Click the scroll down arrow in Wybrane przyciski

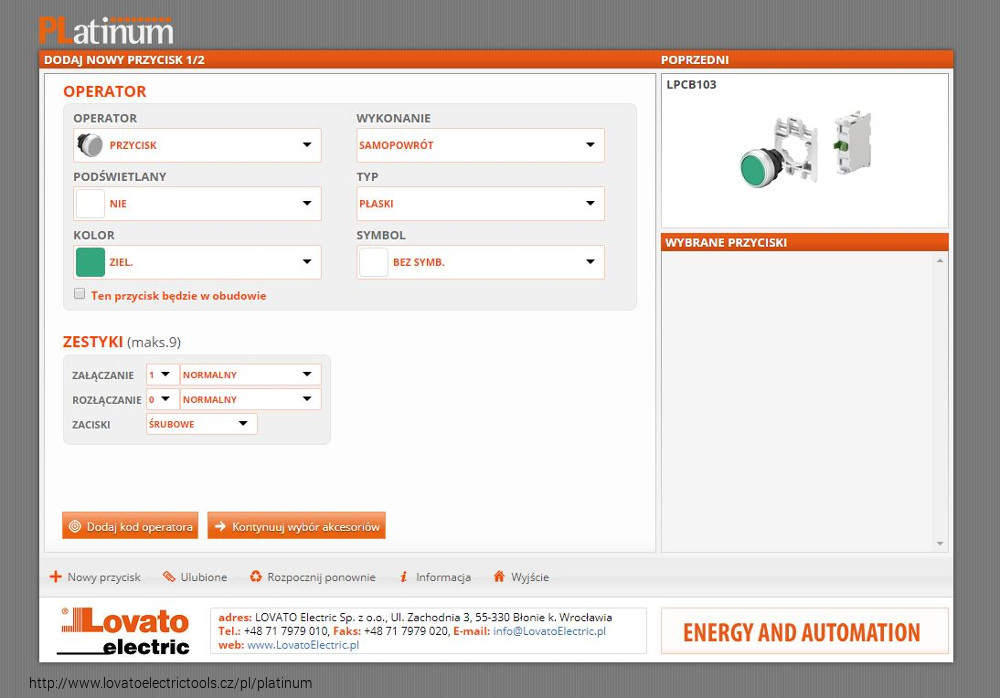click(940, 543)
